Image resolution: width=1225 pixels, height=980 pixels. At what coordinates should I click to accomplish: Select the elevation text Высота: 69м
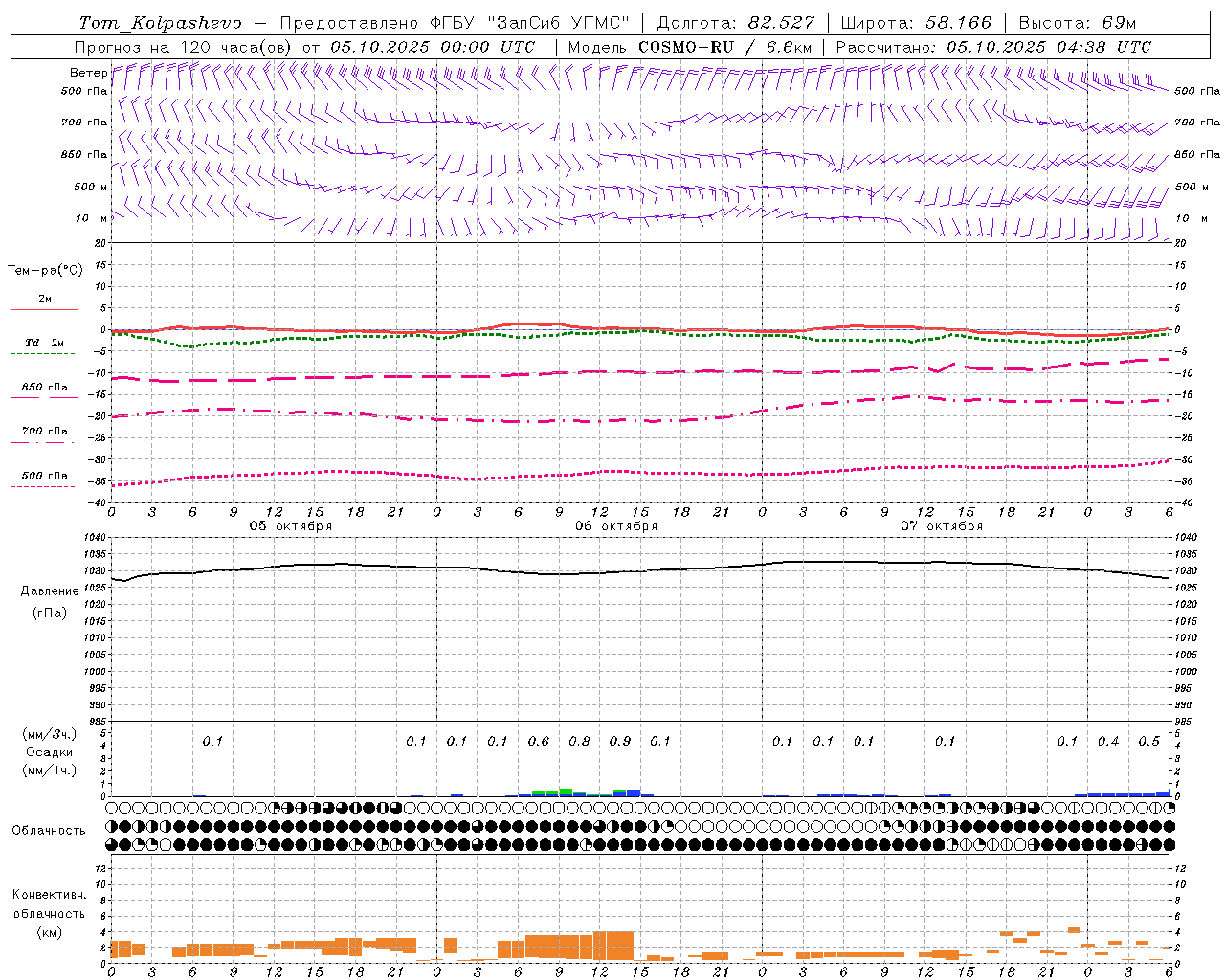(x=1077, y=23)
